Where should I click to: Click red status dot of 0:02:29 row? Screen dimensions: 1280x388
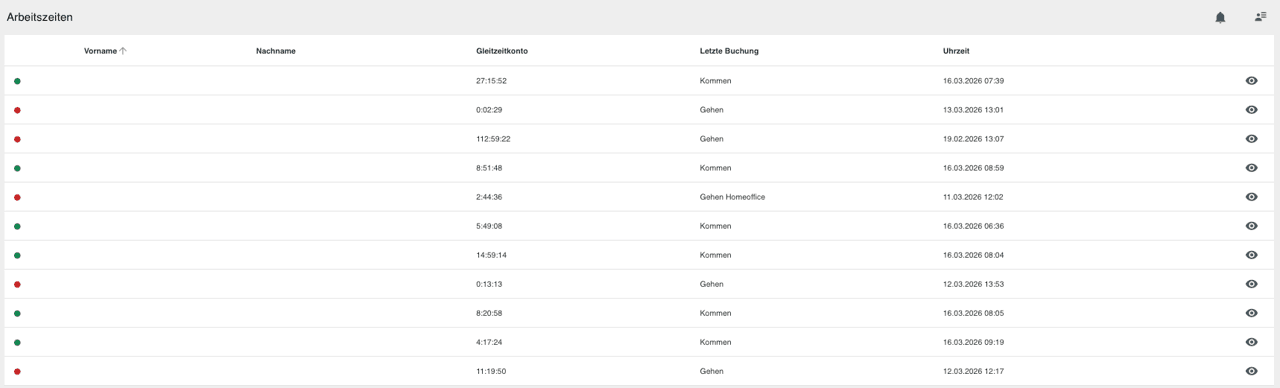pyautogui.click(x=17, y=110)
